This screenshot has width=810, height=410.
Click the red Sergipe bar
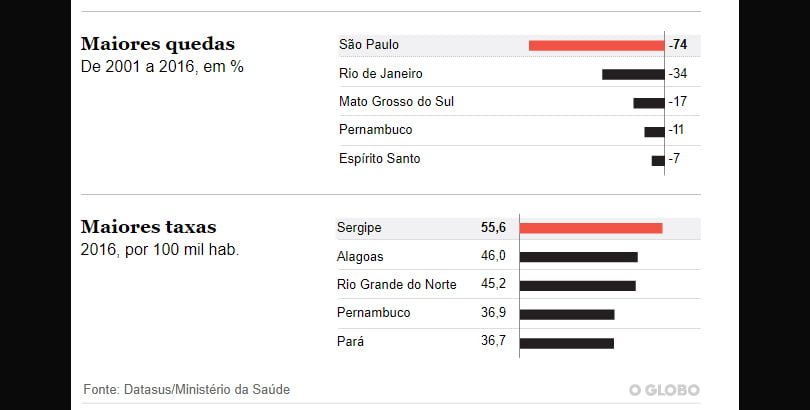(591, 228)
